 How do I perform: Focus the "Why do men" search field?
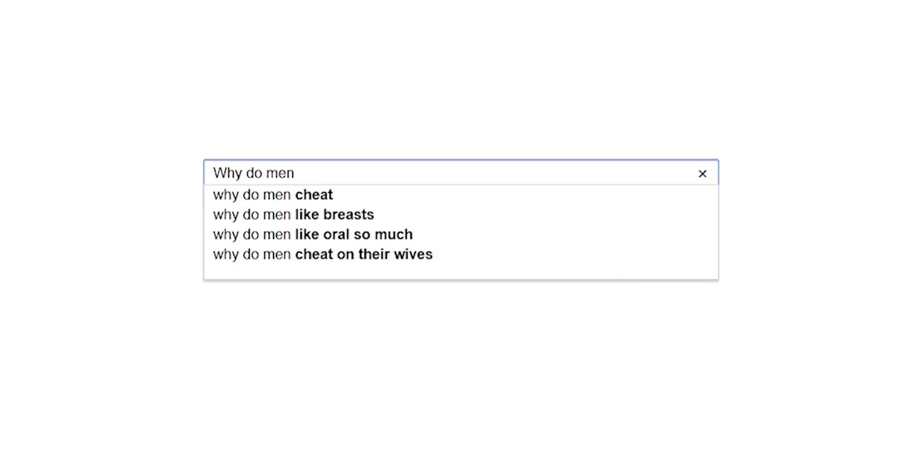pos(461,173)
